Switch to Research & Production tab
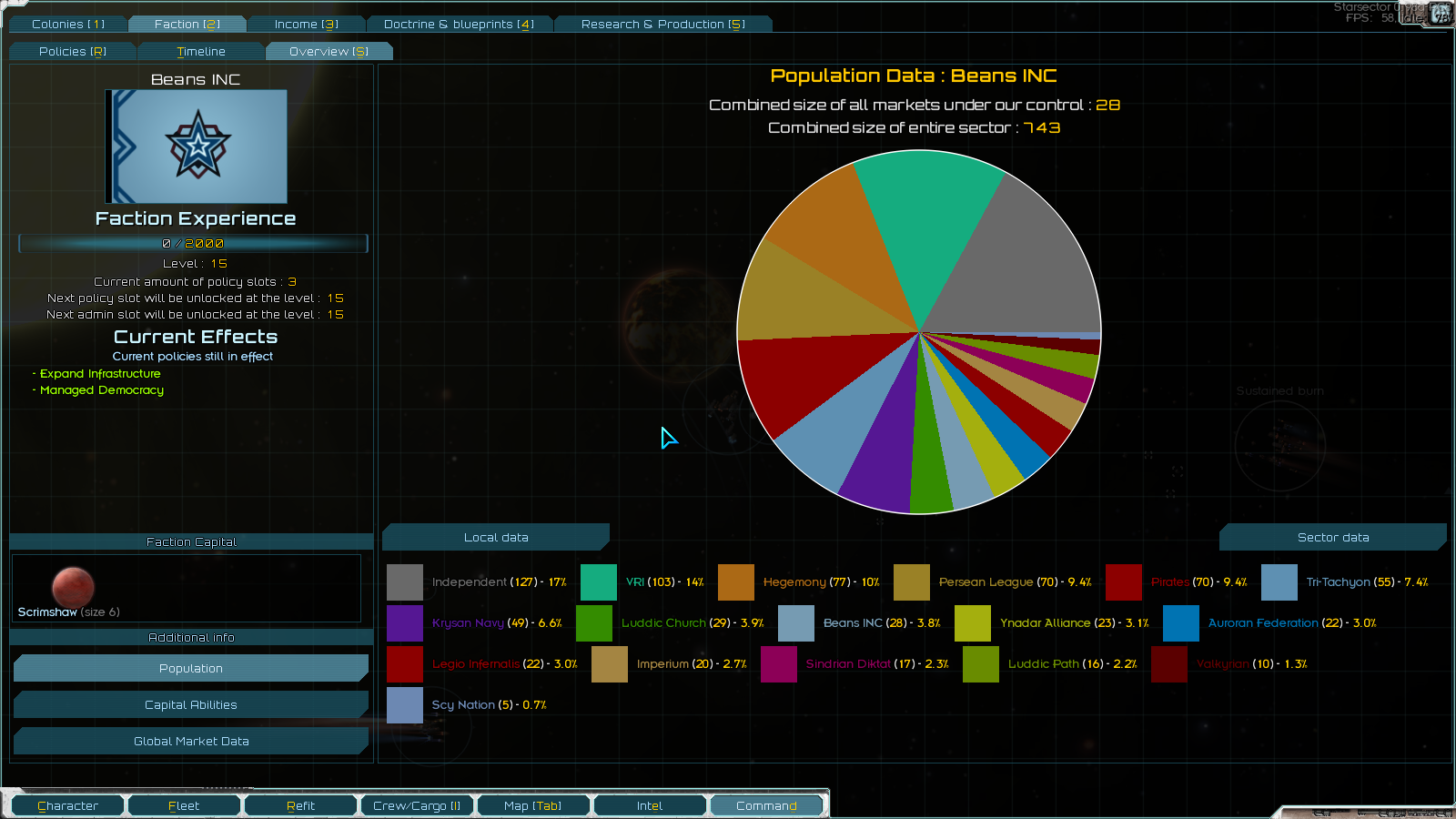The image size is (1456, 819). click(x=662, y=25)
